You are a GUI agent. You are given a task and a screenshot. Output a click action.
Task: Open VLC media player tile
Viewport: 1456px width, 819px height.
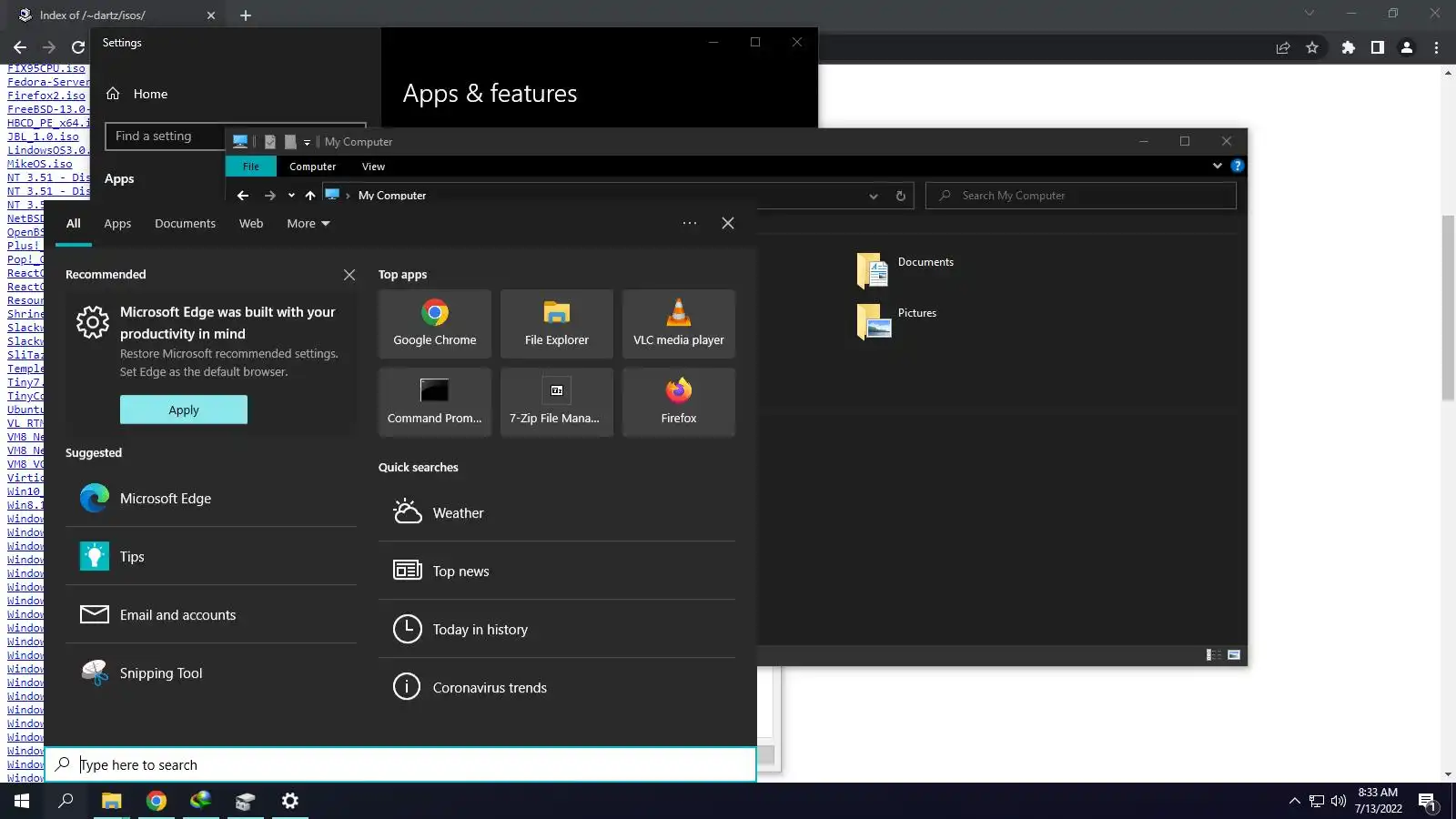tap(679, 324)
